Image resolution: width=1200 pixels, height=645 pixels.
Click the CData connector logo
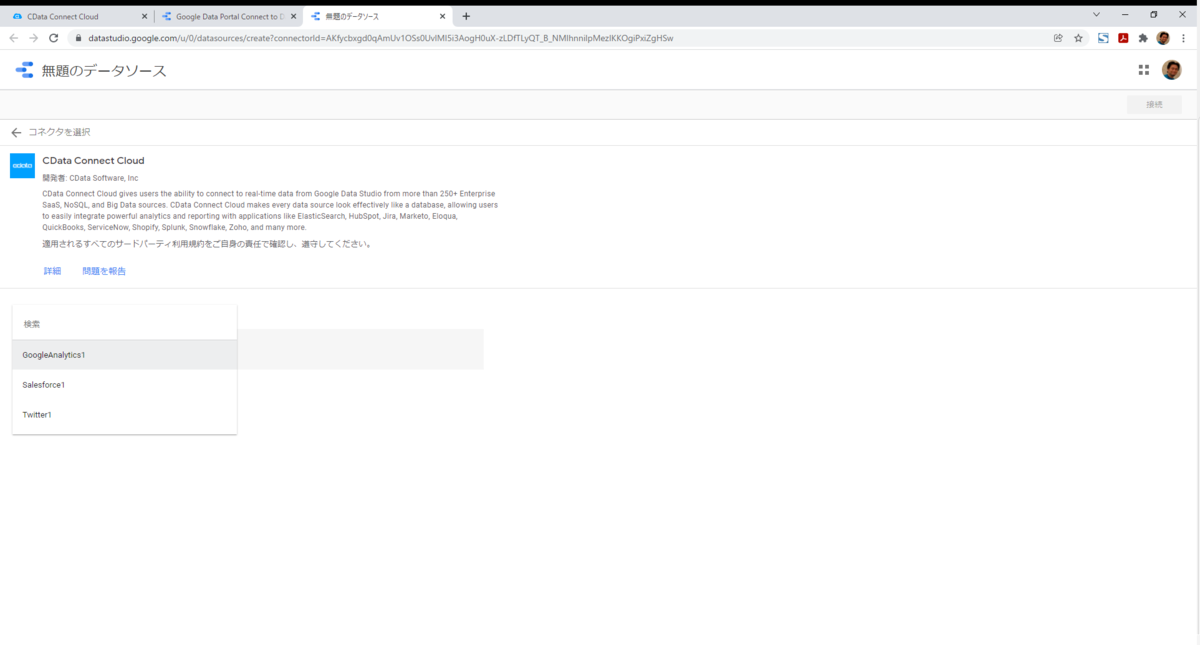pyautogui.click(x=22, y=165)
